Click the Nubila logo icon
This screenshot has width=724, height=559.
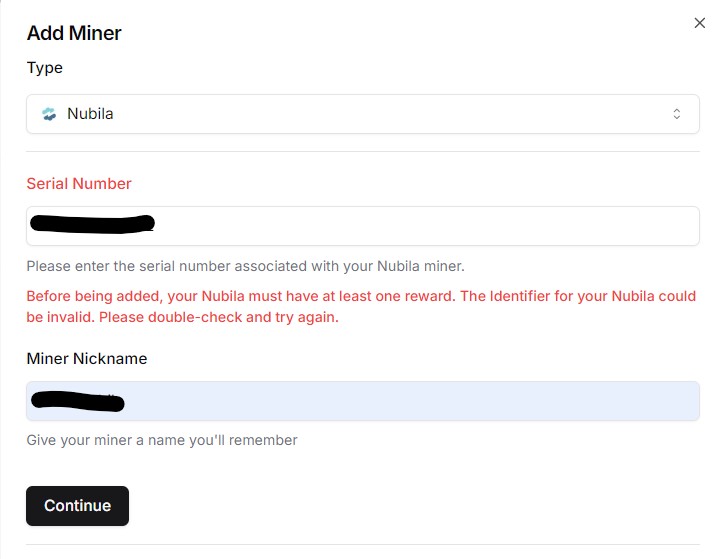[x=49, y=114]
